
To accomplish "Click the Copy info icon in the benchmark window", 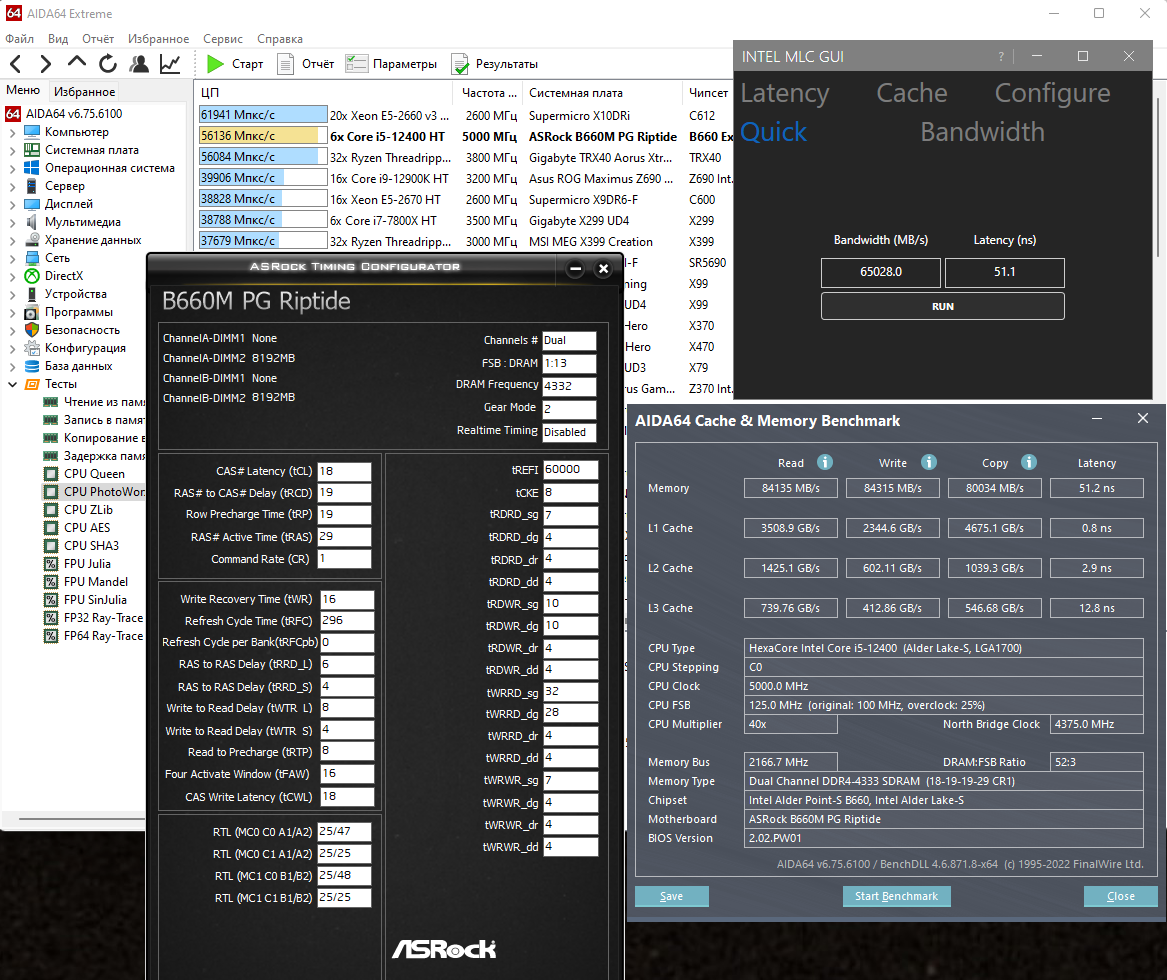I will (1029, 462).
